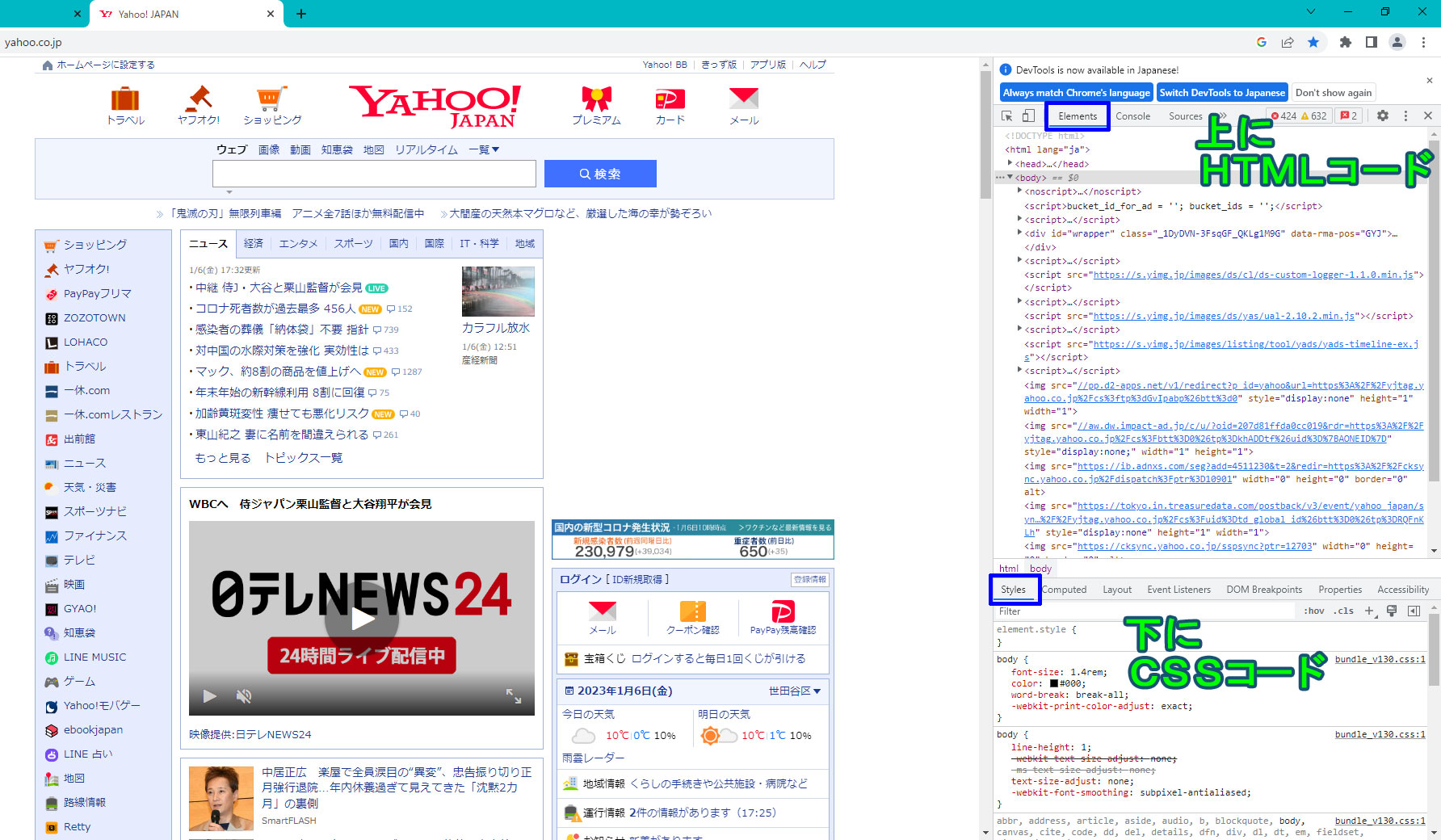Dismiss the DevTools language notification
The height and width of the screenshot is (840, 1441).
1429,81
